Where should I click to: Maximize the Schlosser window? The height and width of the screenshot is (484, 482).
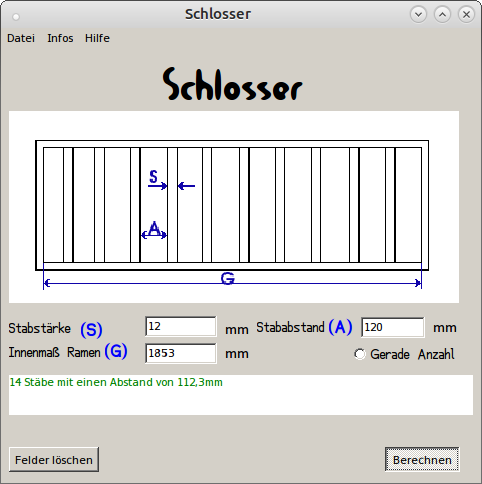point(442,14)
